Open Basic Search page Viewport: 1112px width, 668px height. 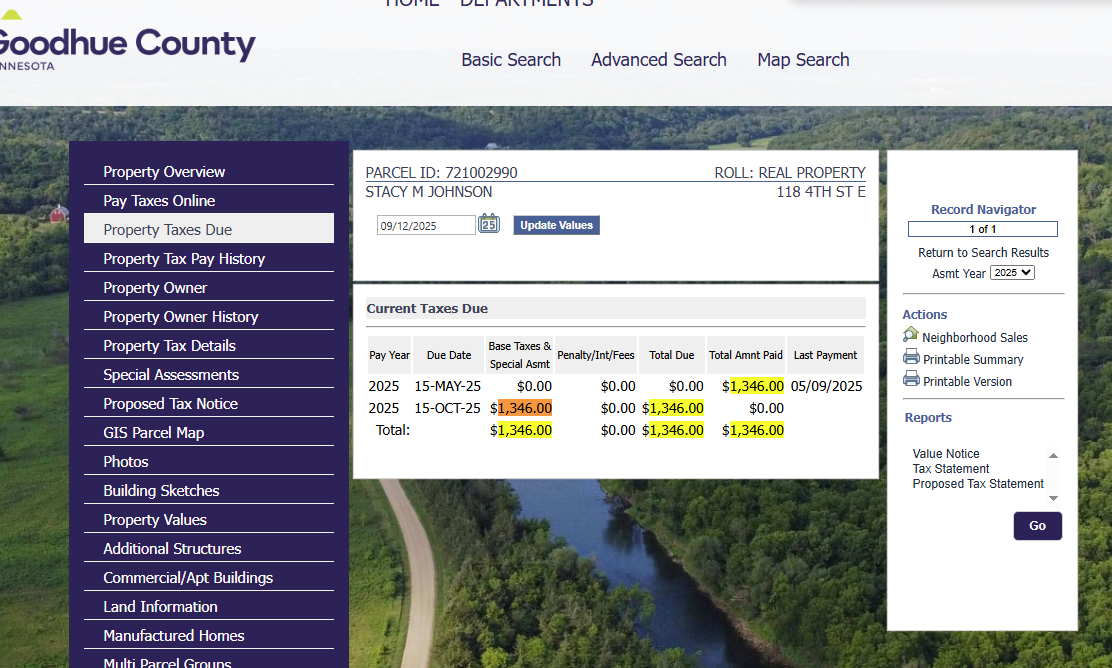[511, 60]
